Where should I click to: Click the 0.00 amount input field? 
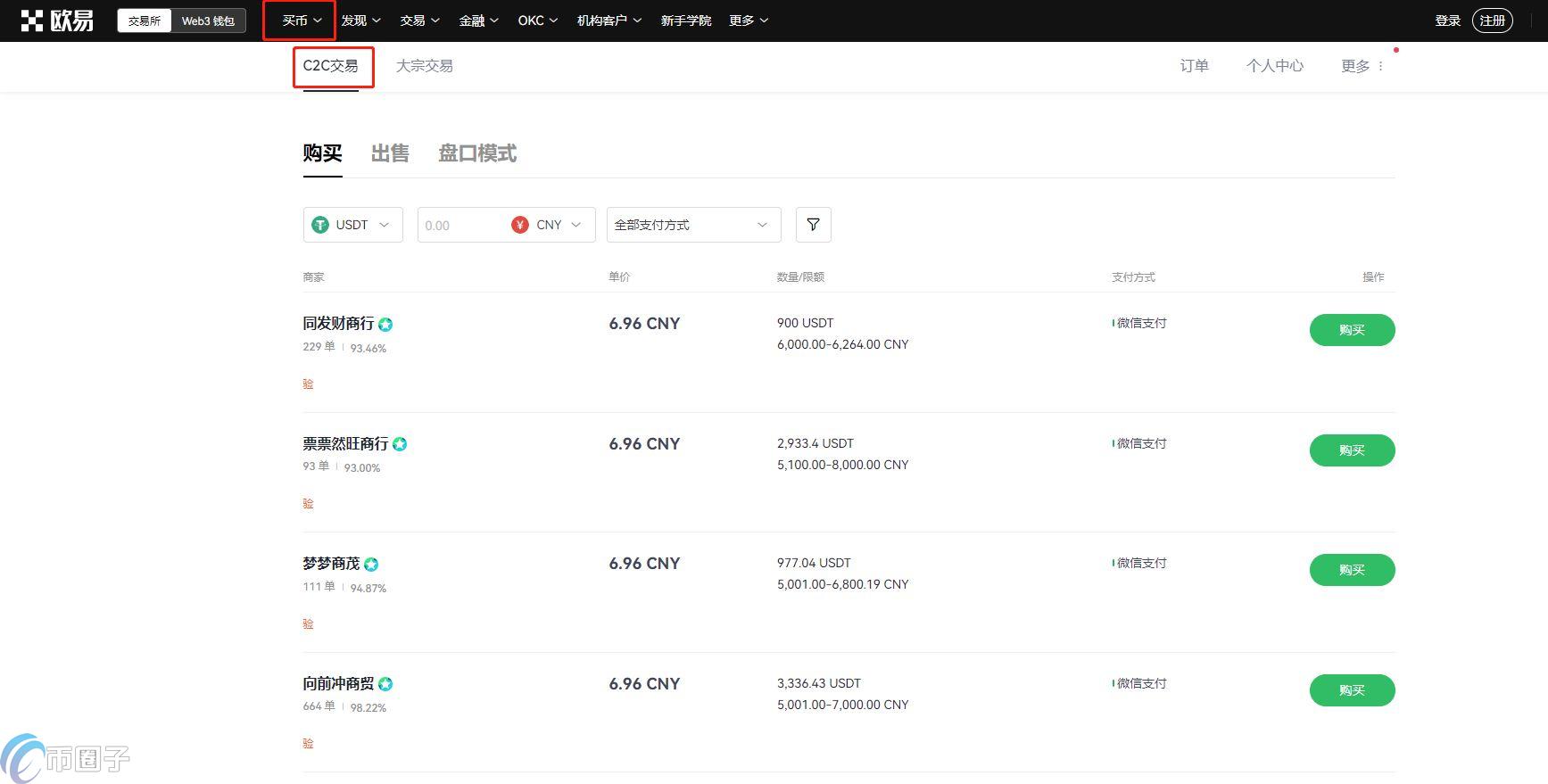click(x=462, y=225)
